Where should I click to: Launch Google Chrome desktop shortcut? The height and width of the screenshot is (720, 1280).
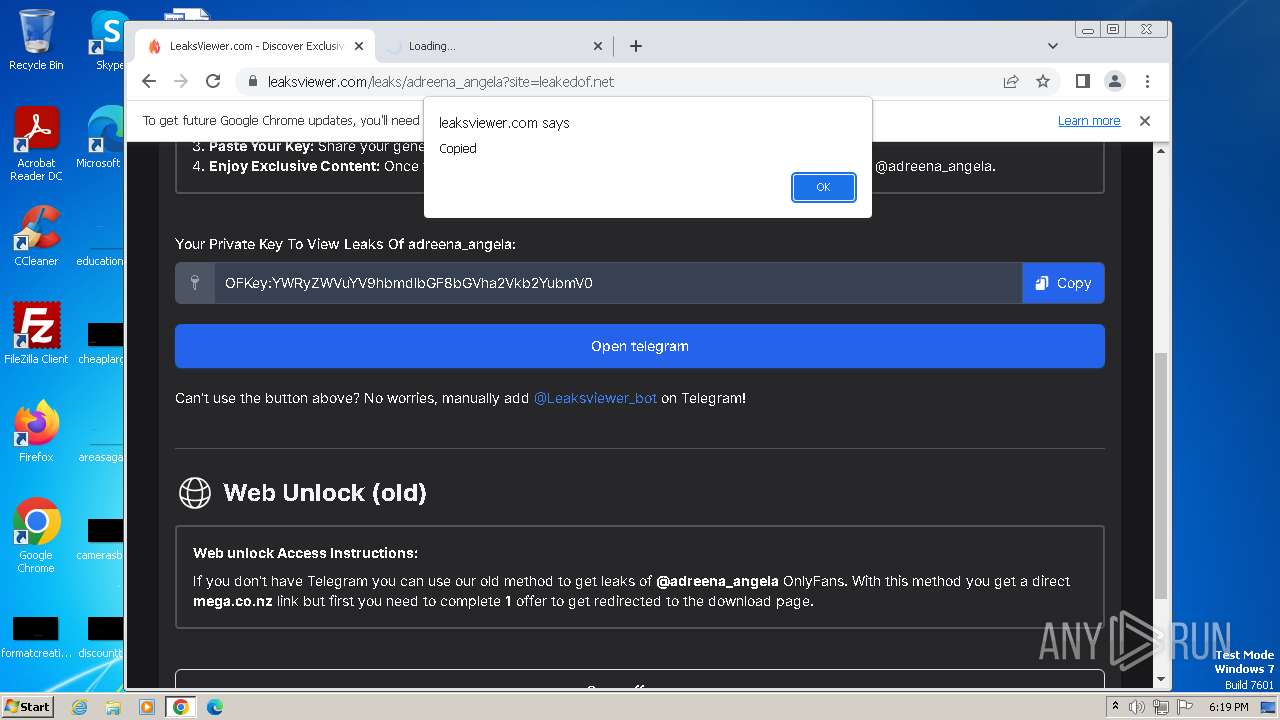click(x=36, y=535)
